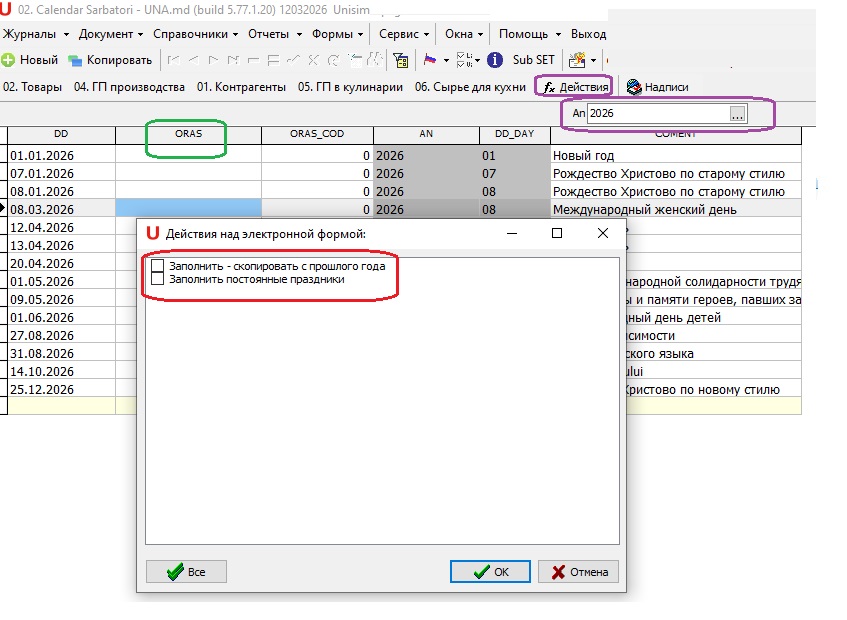The width and height of the screenshot is (847, 620).
Task: Open the year picker ellipsis button
Action: coord(737,113)
